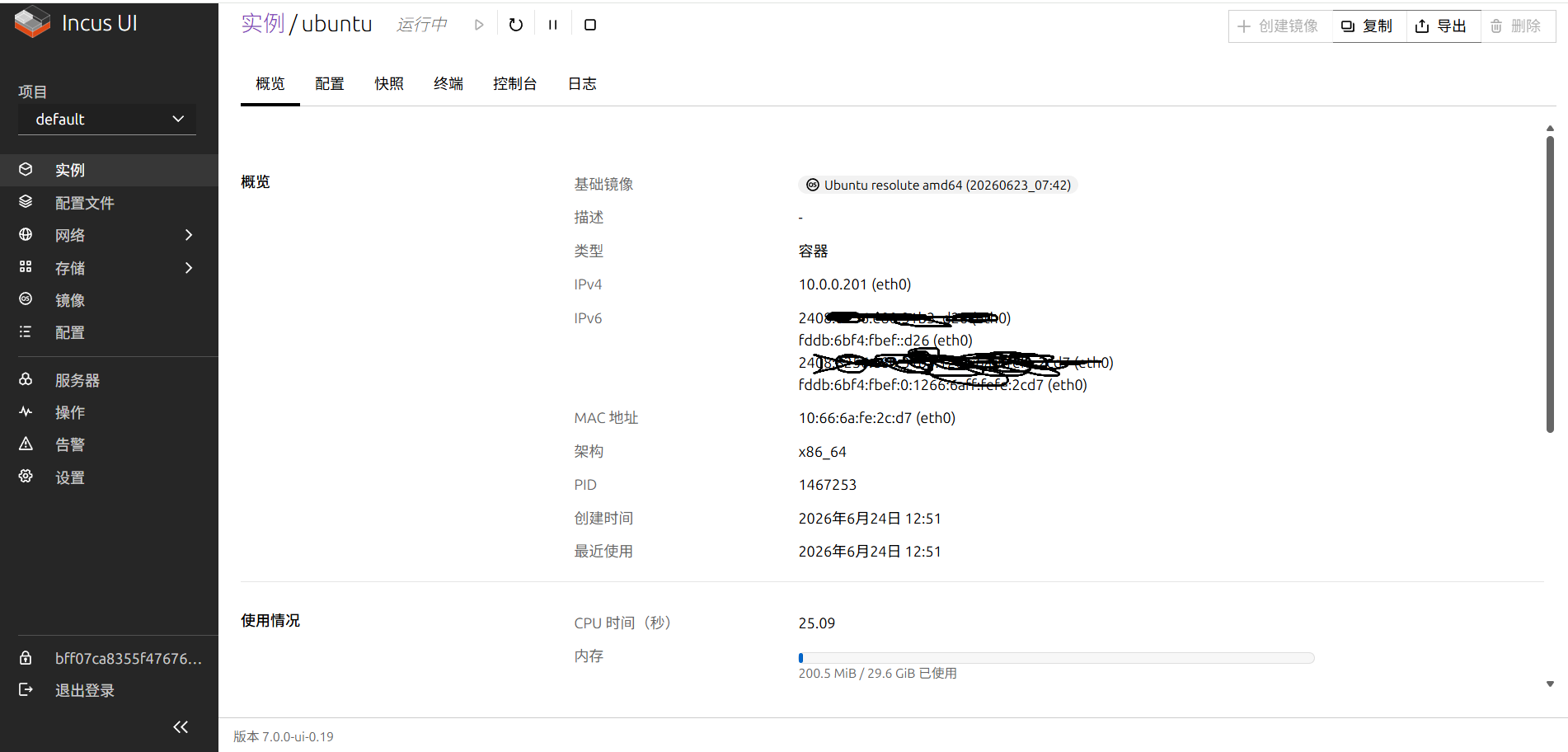Click the 删除 (Delete) button

point(1518,26)
